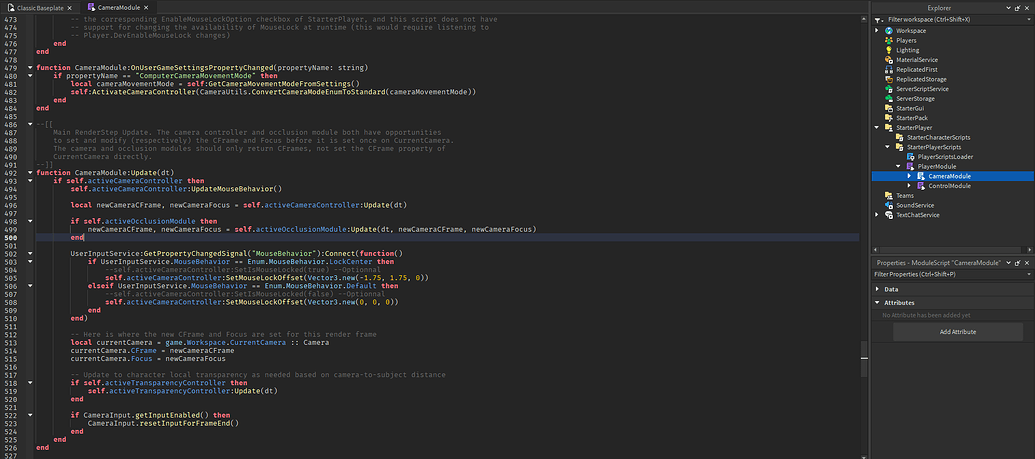Viewport: 1035px width, 459px height.
Task: Expand the Data properties section
Action: [877, 289]
